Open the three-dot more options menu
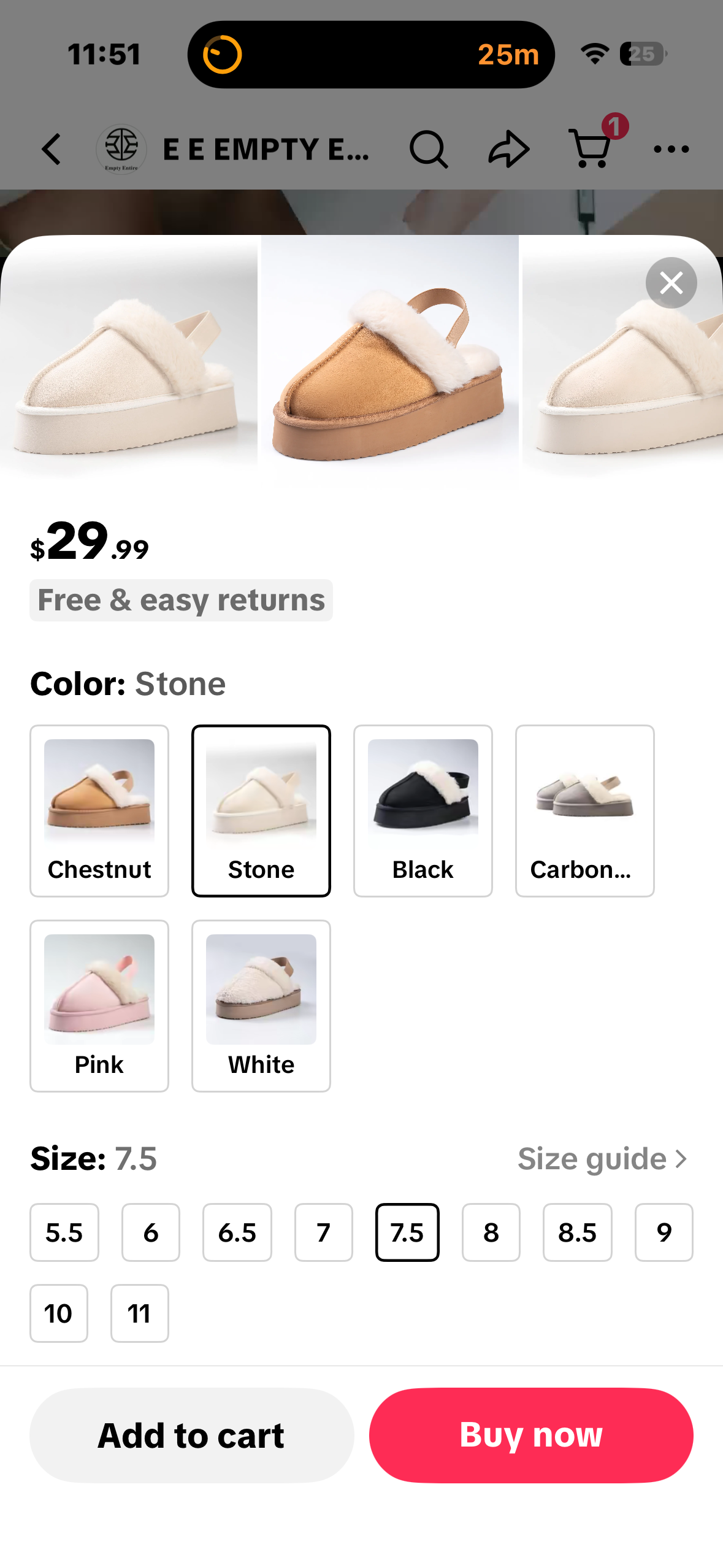This screenshot has height=1568, width=723. [671, 149]
